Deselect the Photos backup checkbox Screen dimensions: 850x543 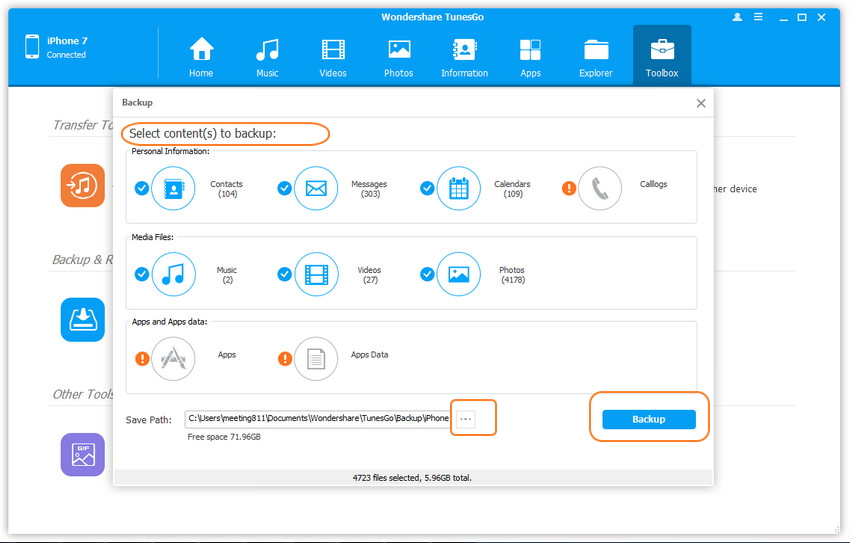click(427, 274)
